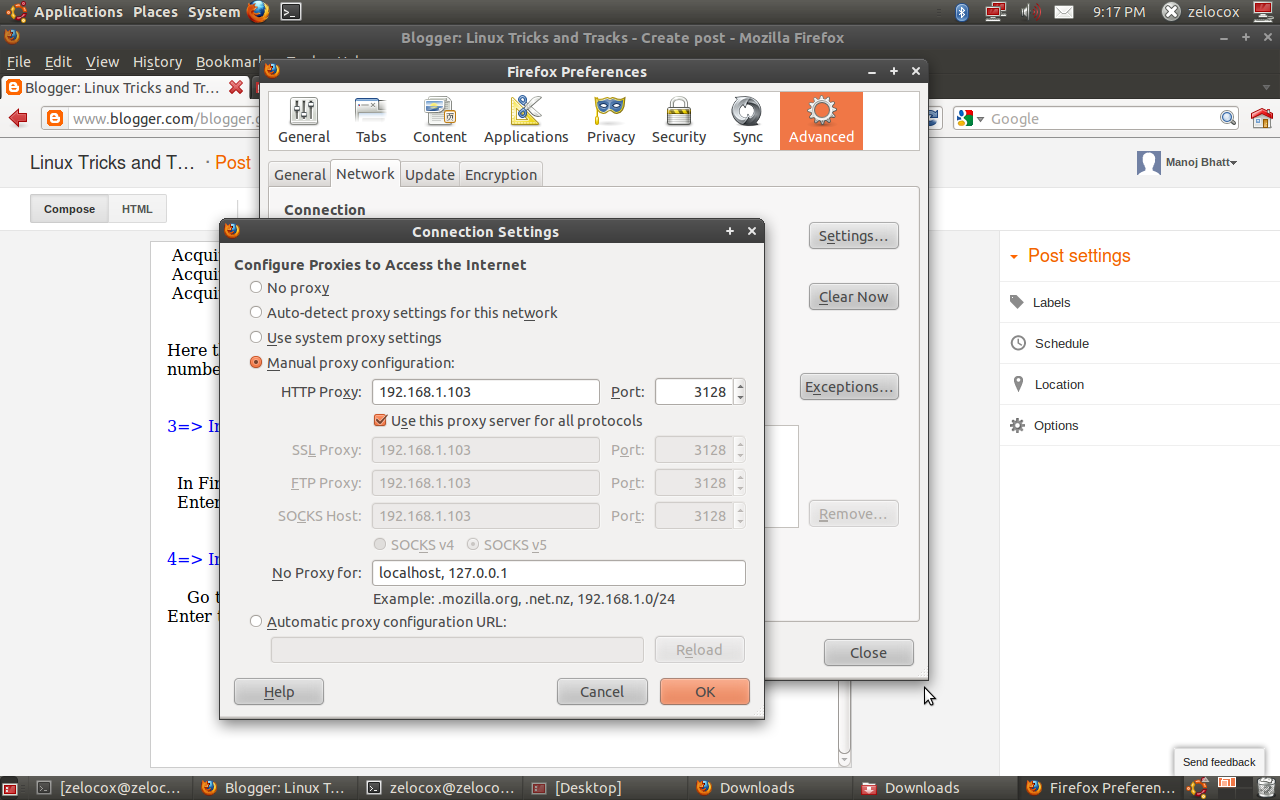Click the Settings button in Preferences
Image resolution: width=1280 pixels, height=800 pixels.
(853, 236)
